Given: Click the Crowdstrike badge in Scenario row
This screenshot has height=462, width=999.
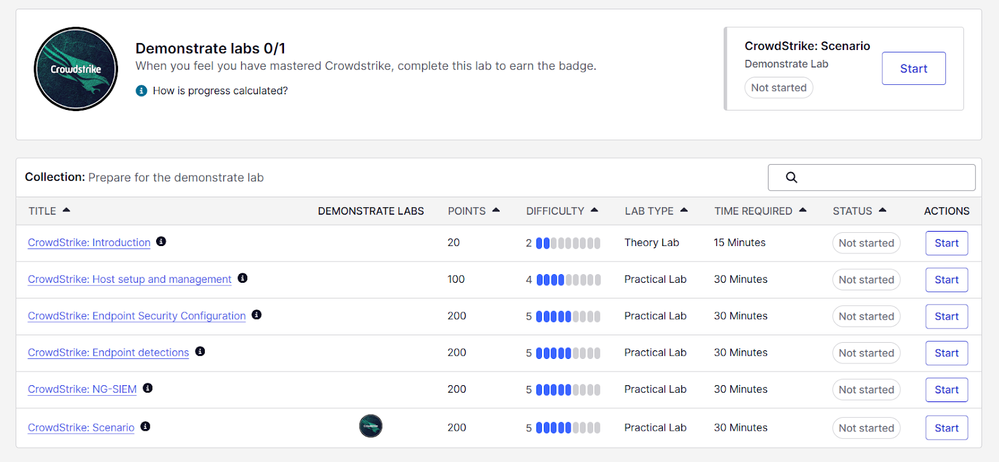Looking at the screenshot, I should [371, 426].
